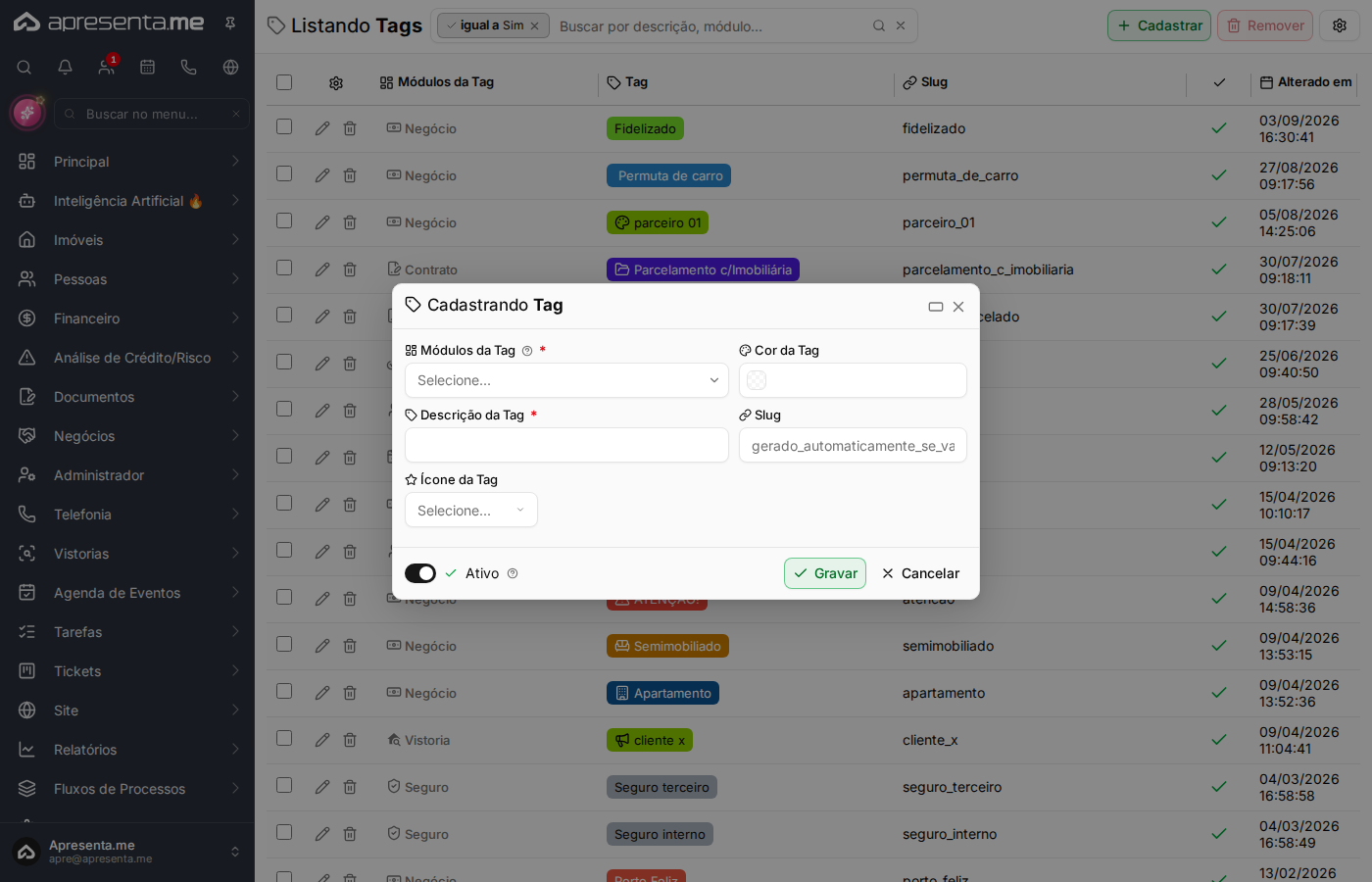The width and height of the screenshot is (1372, 882).
Task: Click the Descrição da Tag input field
Action: coord(566,445)
